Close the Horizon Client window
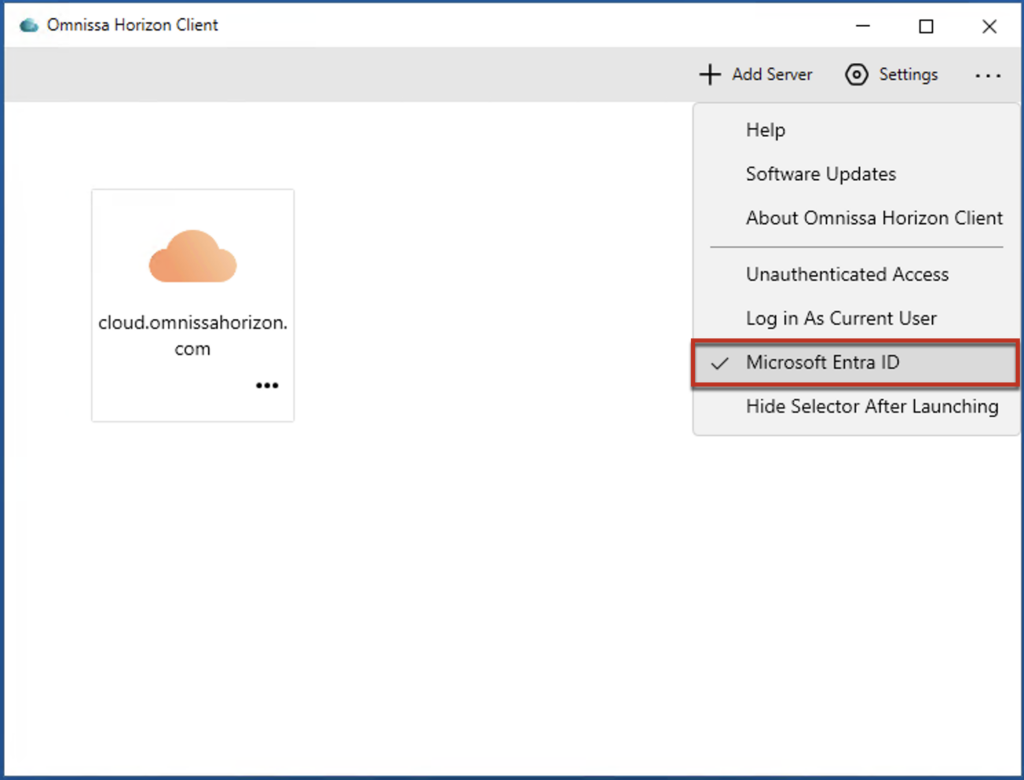 pyautogui.click(x=989, y=27)
